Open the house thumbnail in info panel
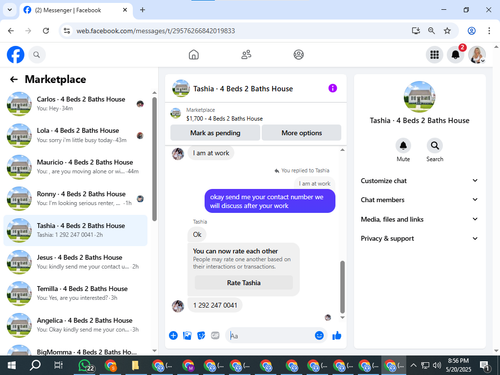500x375 pixels. [419, 97]
